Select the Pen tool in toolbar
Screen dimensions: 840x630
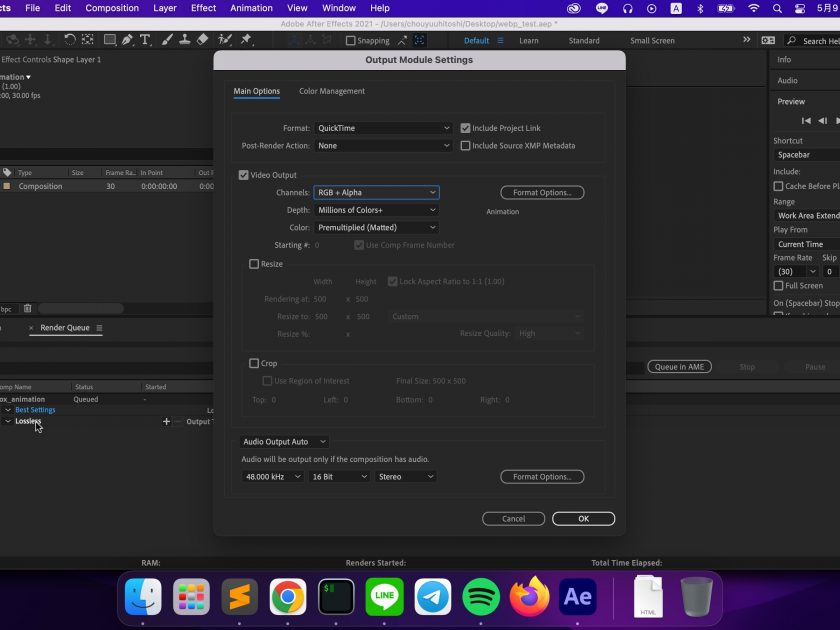(127, 40)
